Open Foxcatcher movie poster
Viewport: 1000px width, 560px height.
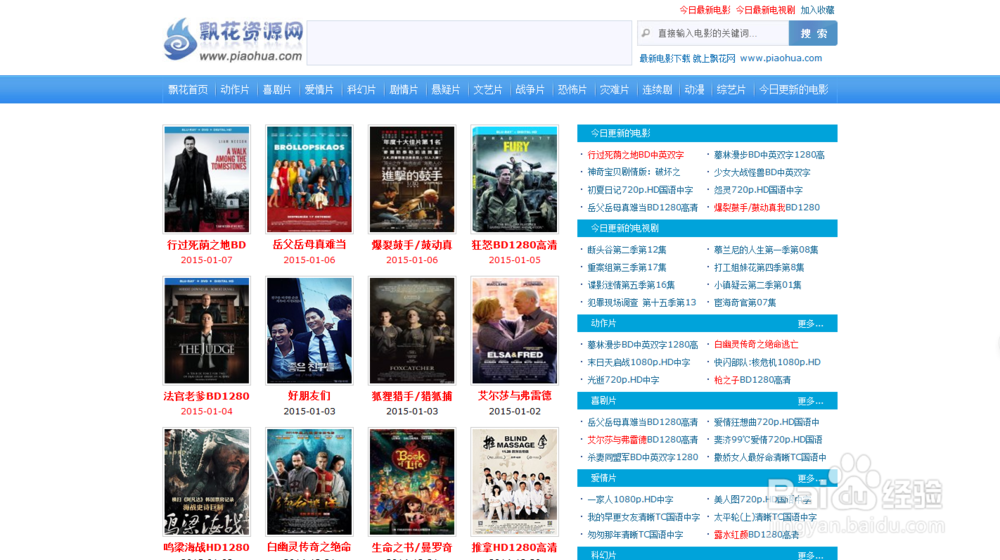coord(412,330)
